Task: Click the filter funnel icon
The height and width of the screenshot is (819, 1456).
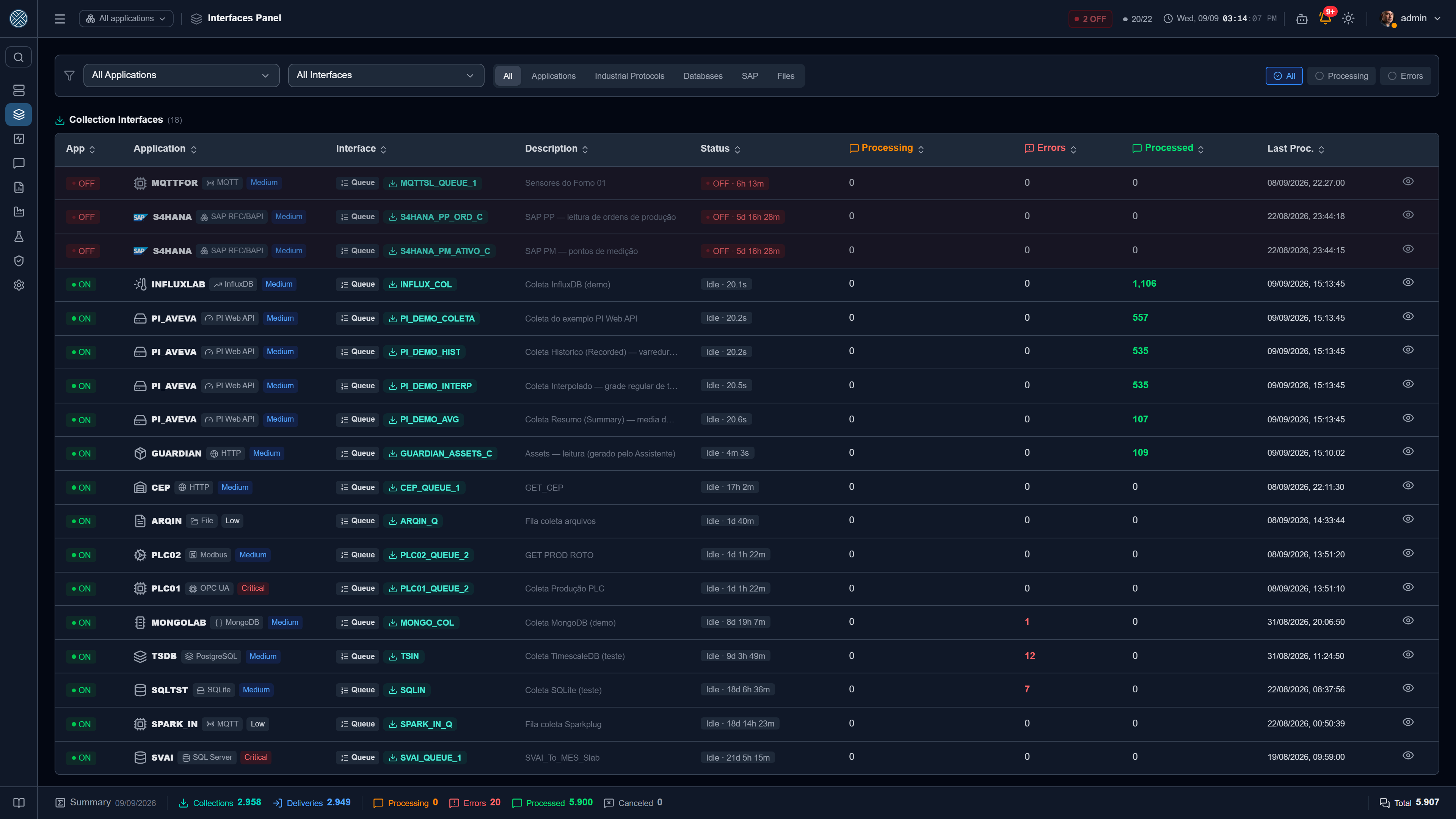Action: tap(69, 76)
